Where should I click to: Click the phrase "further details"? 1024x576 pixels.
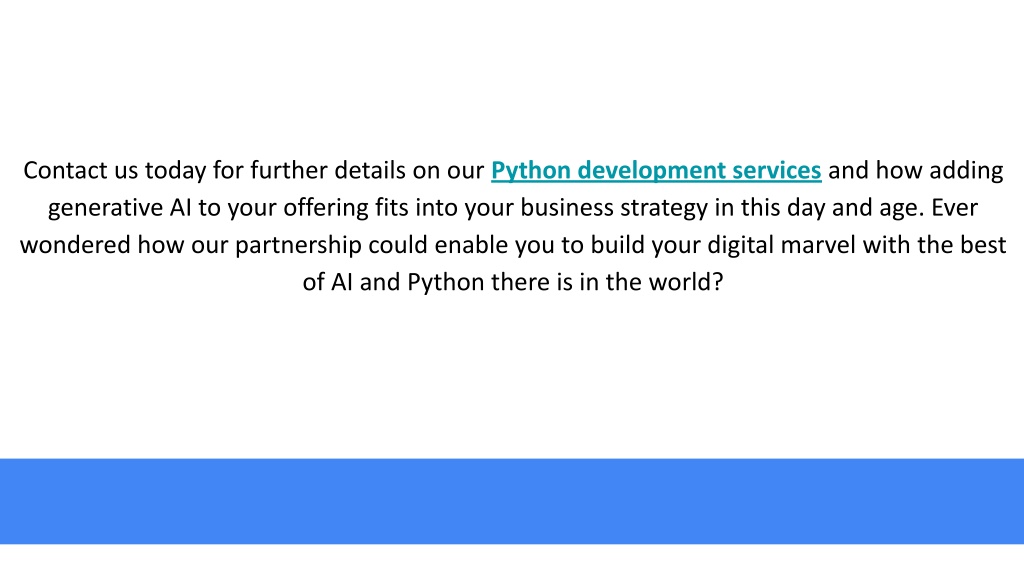pyautogui.click(x=328, y=170)
